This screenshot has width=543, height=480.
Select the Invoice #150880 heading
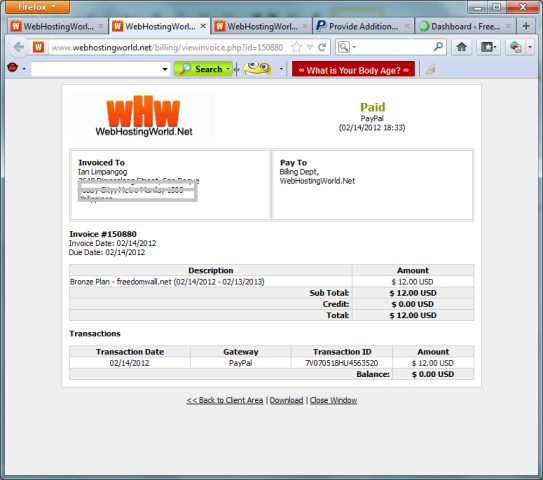pyautogui.click(x=103, y=234)
